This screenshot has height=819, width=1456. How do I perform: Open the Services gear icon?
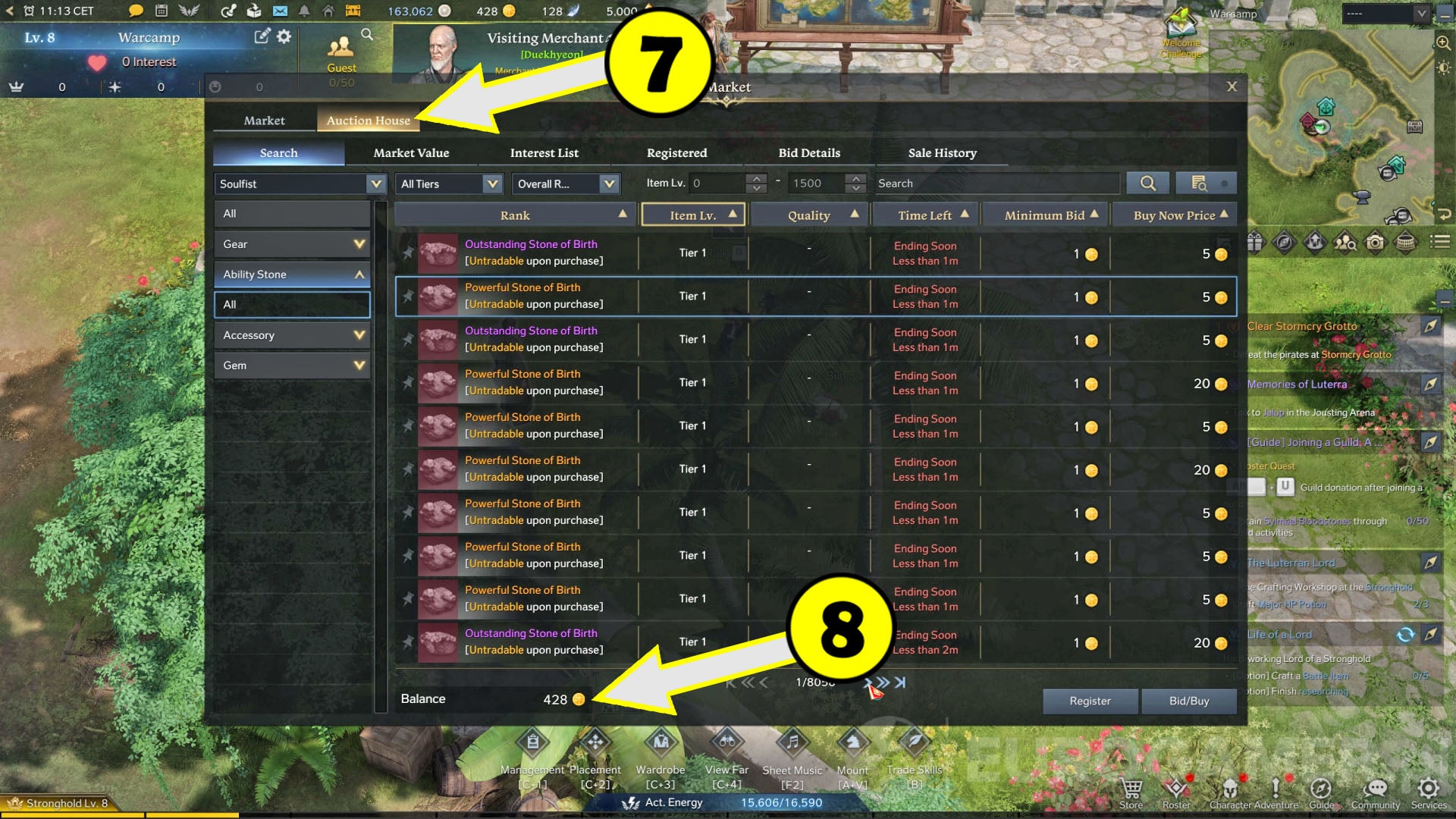1428,787
